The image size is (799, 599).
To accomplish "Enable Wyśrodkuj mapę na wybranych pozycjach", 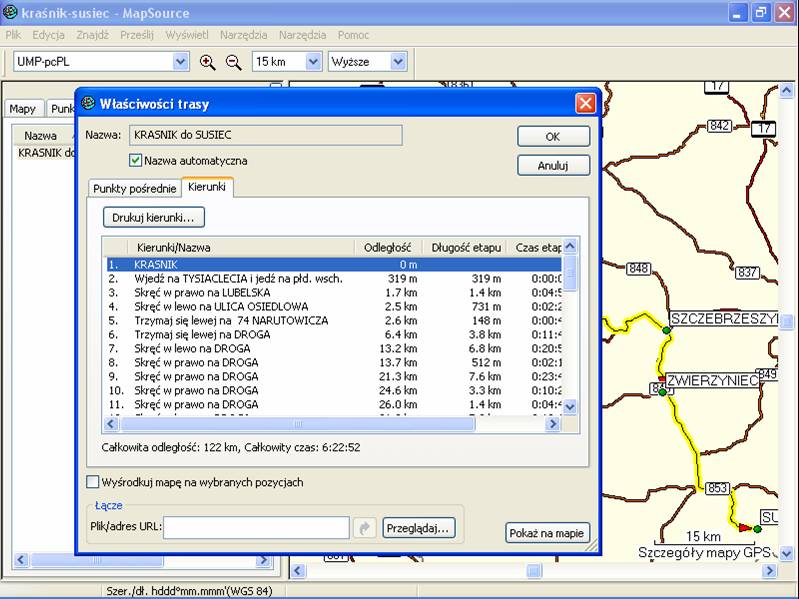I will click(x=92, y=482).
